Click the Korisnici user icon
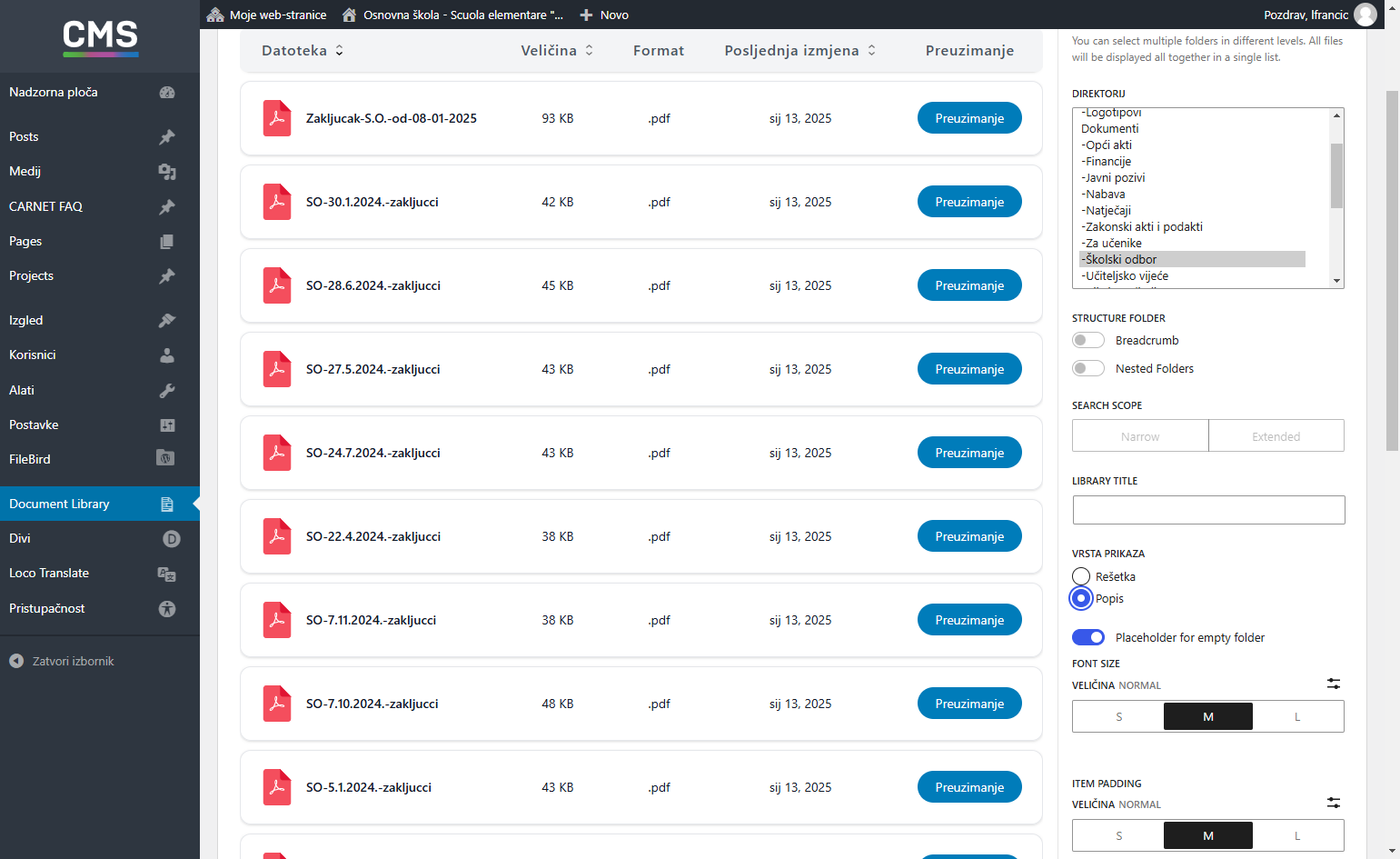 point(167,355)
